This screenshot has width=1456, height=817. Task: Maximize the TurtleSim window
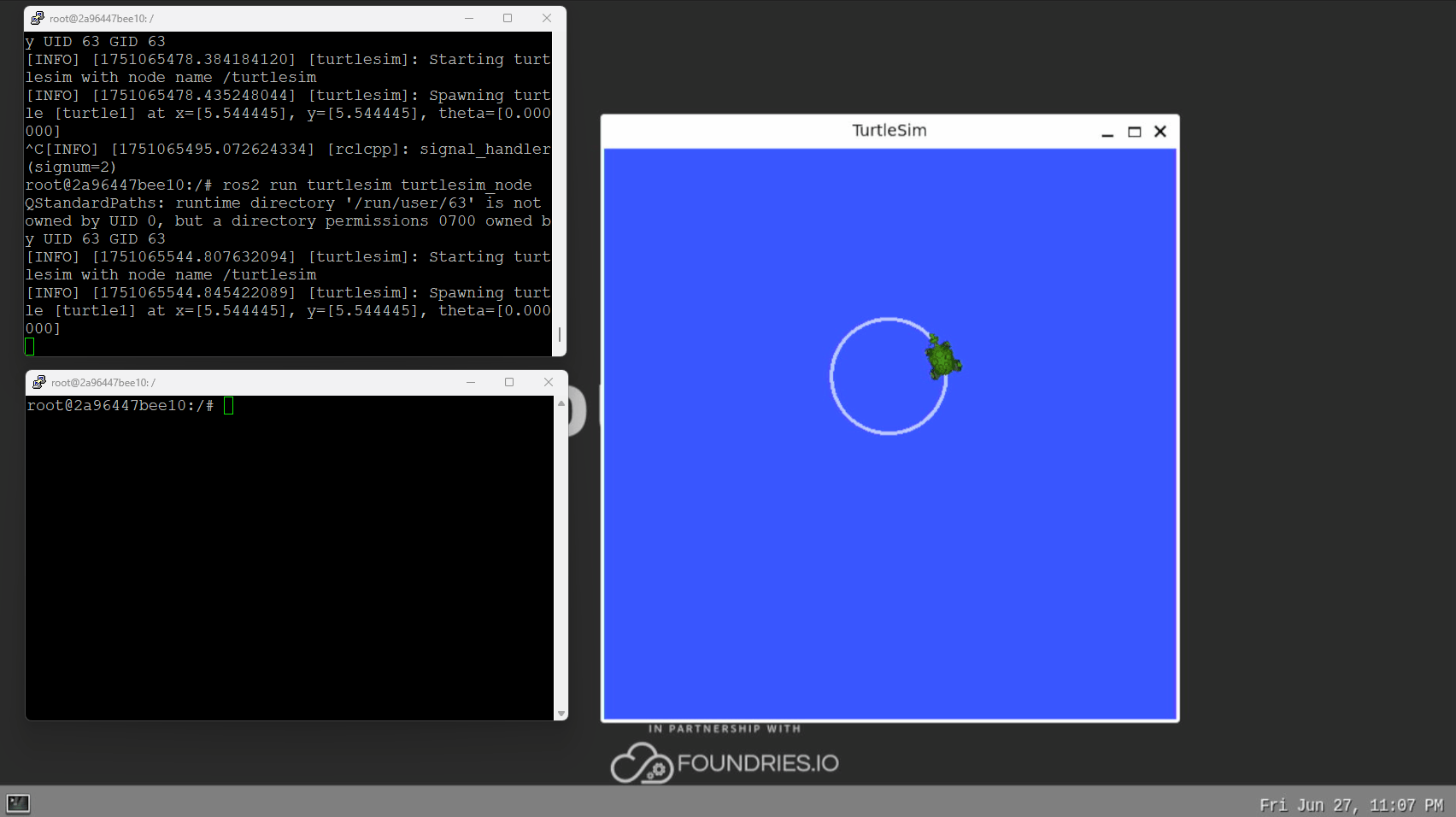click(1134, 132)
